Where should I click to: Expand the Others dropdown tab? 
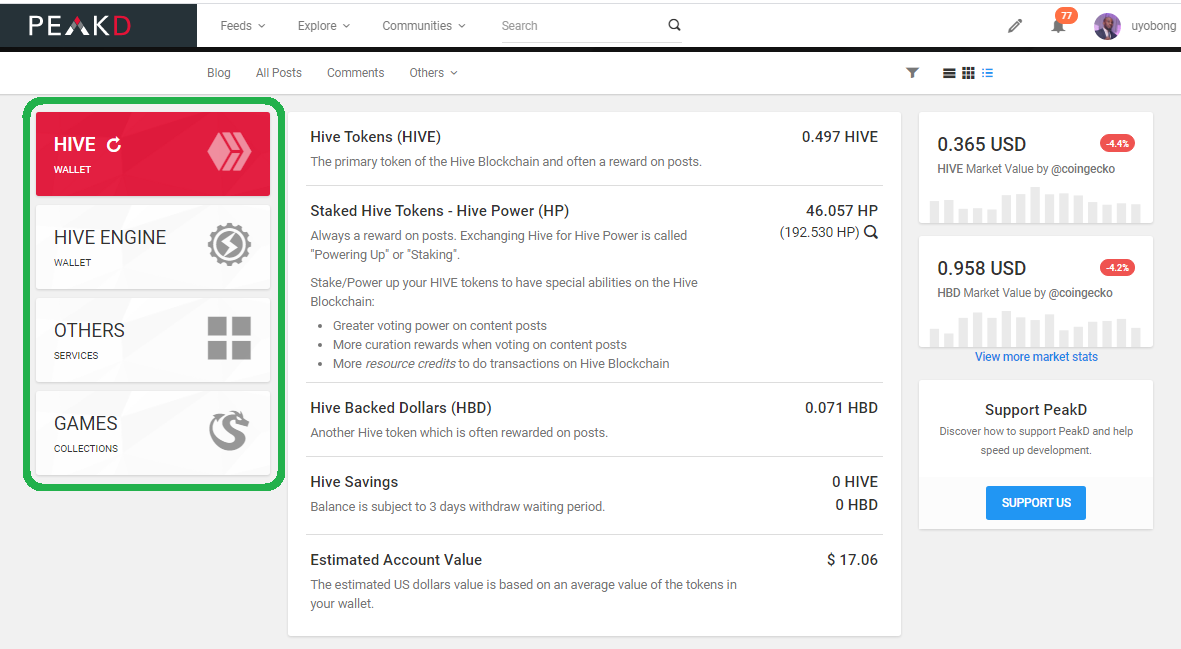coord(433,73)
